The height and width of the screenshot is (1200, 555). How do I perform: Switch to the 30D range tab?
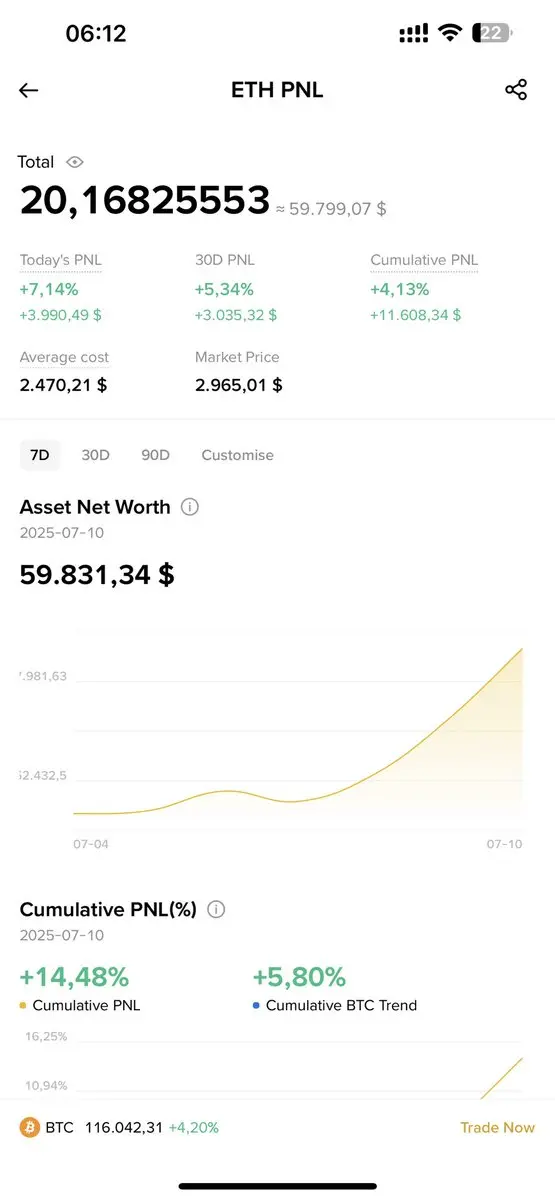(96, 455)
